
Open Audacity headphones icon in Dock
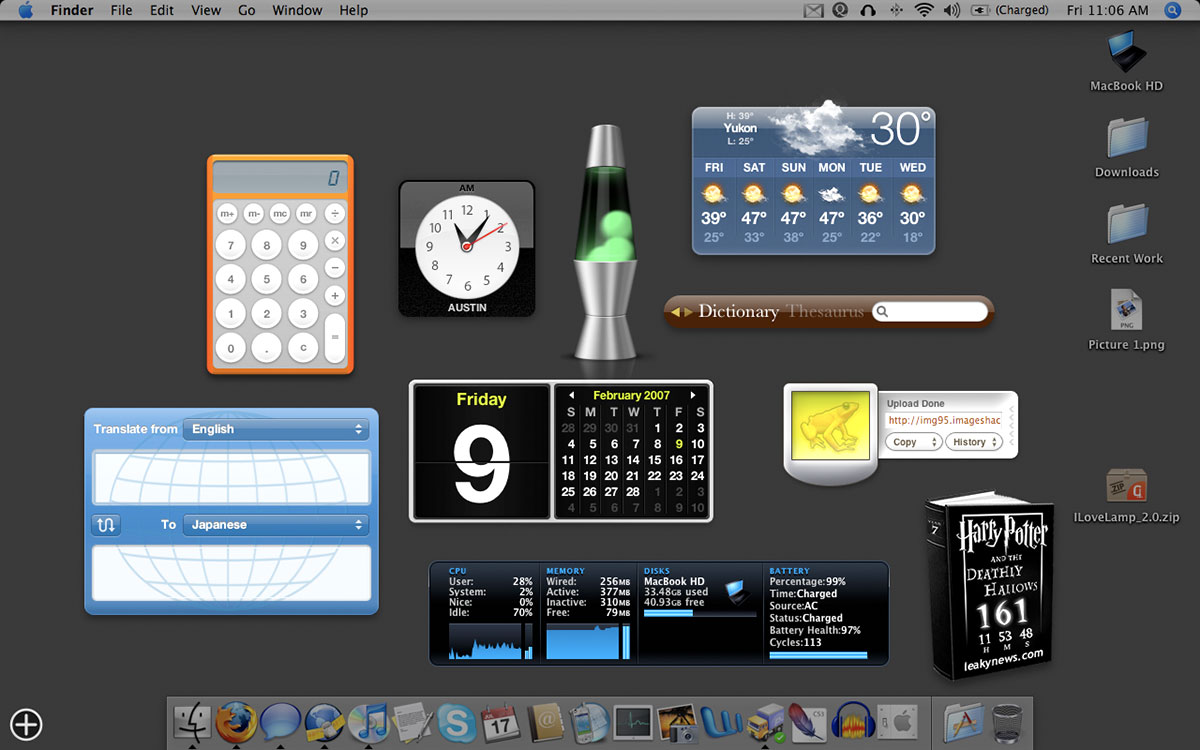[853, 722]
